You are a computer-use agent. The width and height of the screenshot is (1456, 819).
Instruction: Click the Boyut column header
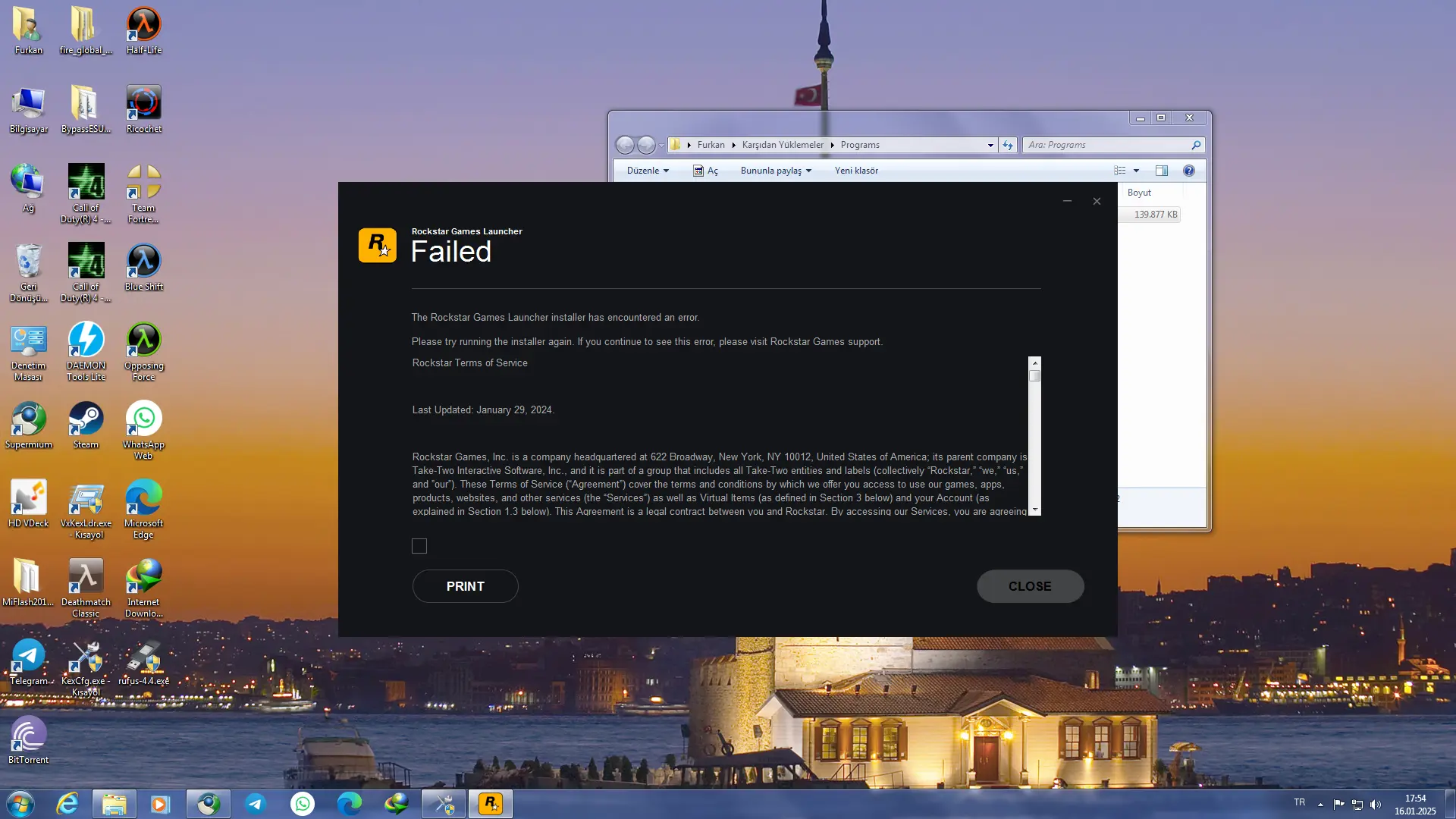(1139, 193)
